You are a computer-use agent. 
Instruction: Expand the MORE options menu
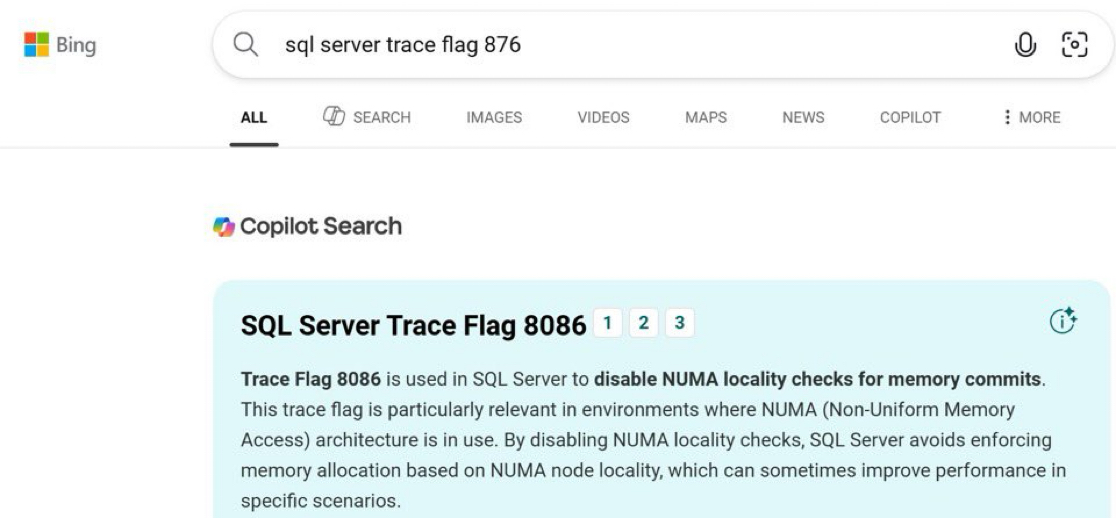pos(1030,118)
